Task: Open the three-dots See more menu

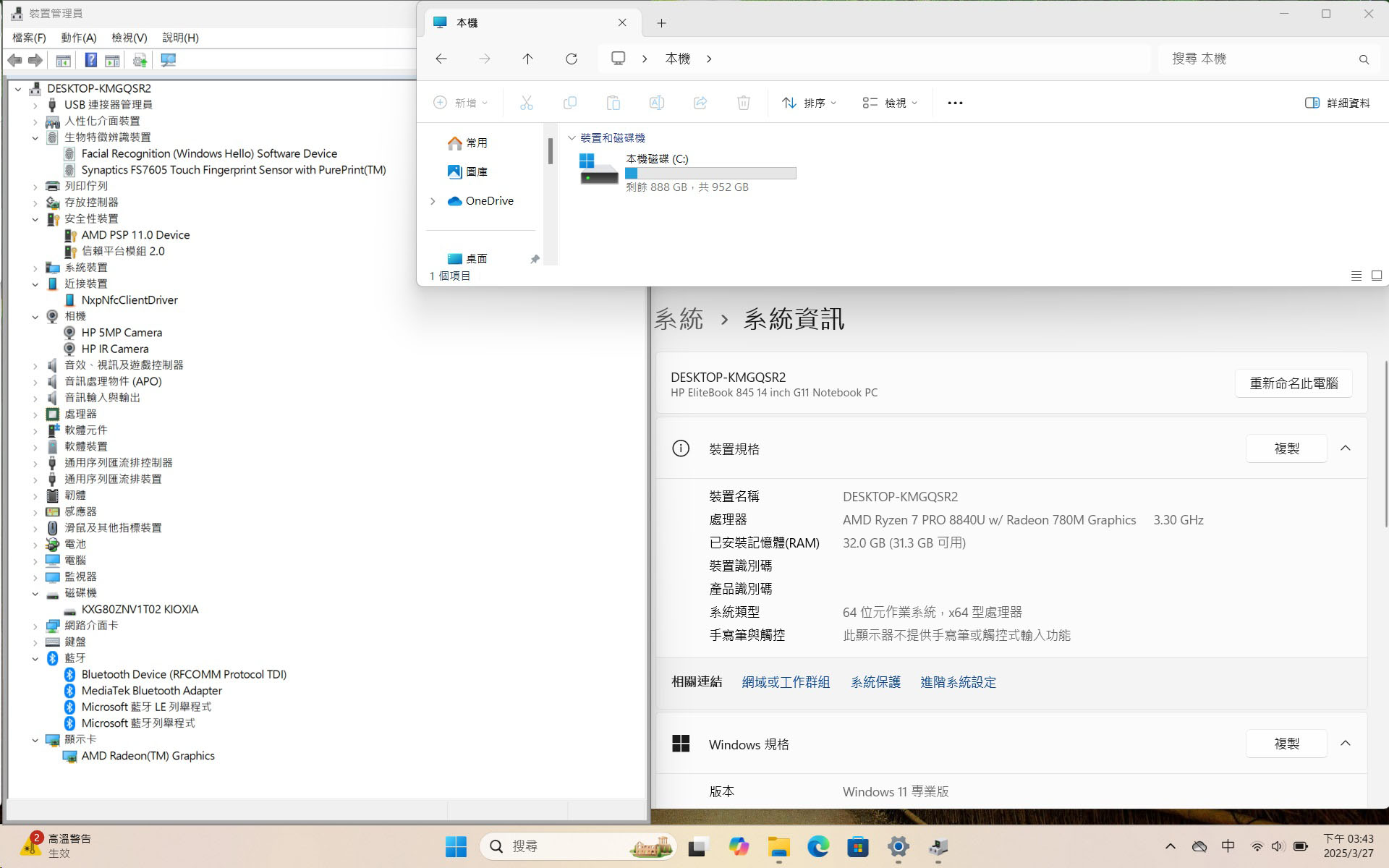Action: point(955,103)
